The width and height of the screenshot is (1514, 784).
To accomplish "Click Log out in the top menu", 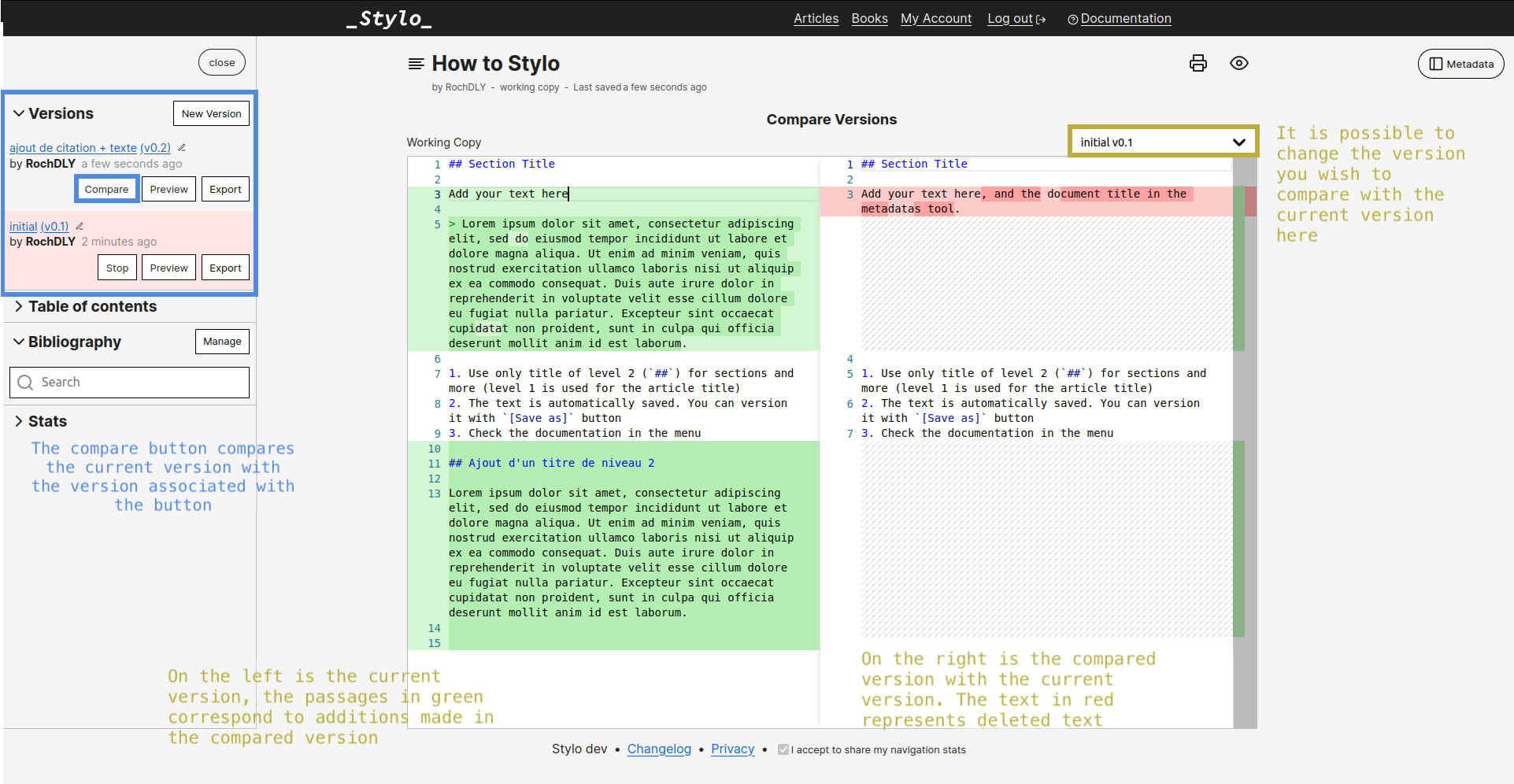I will coord(1010,18).
